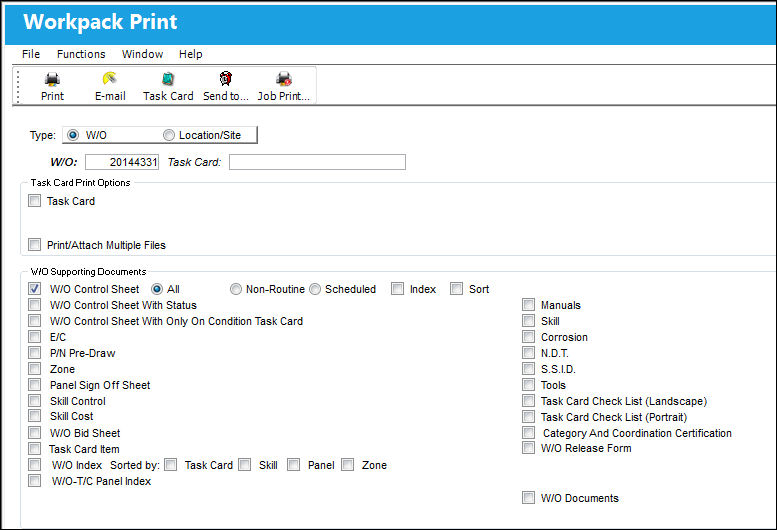Click the E-mail toolbar icon
The width and height of the screenshot is (777, 530).
110,79
